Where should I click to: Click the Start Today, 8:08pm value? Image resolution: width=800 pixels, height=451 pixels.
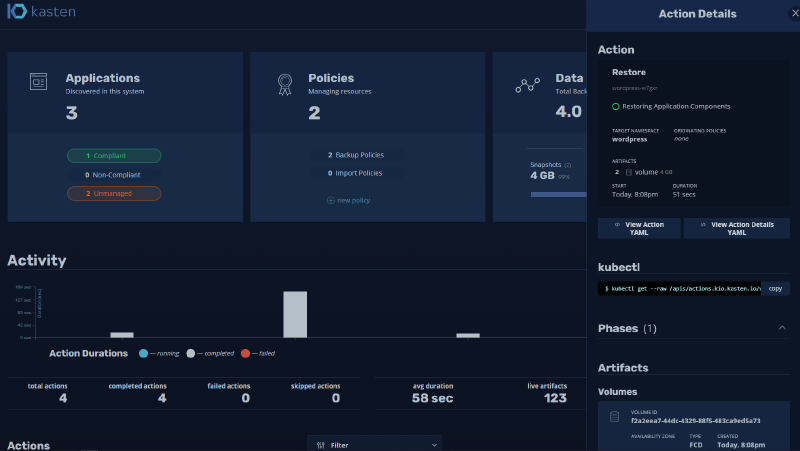(x=635, y=194)
